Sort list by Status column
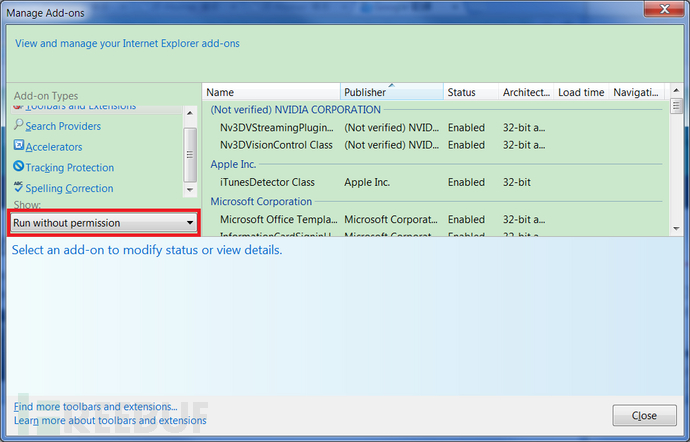 coord(471,92)
